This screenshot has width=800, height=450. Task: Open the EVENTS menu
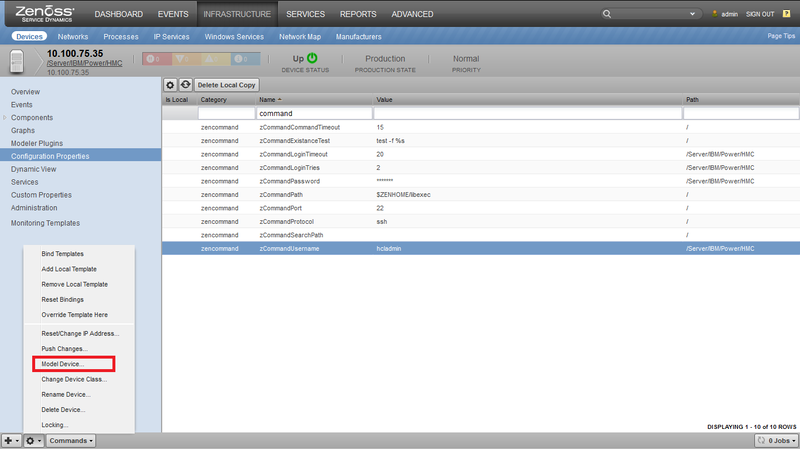click(x=173, y=14)
